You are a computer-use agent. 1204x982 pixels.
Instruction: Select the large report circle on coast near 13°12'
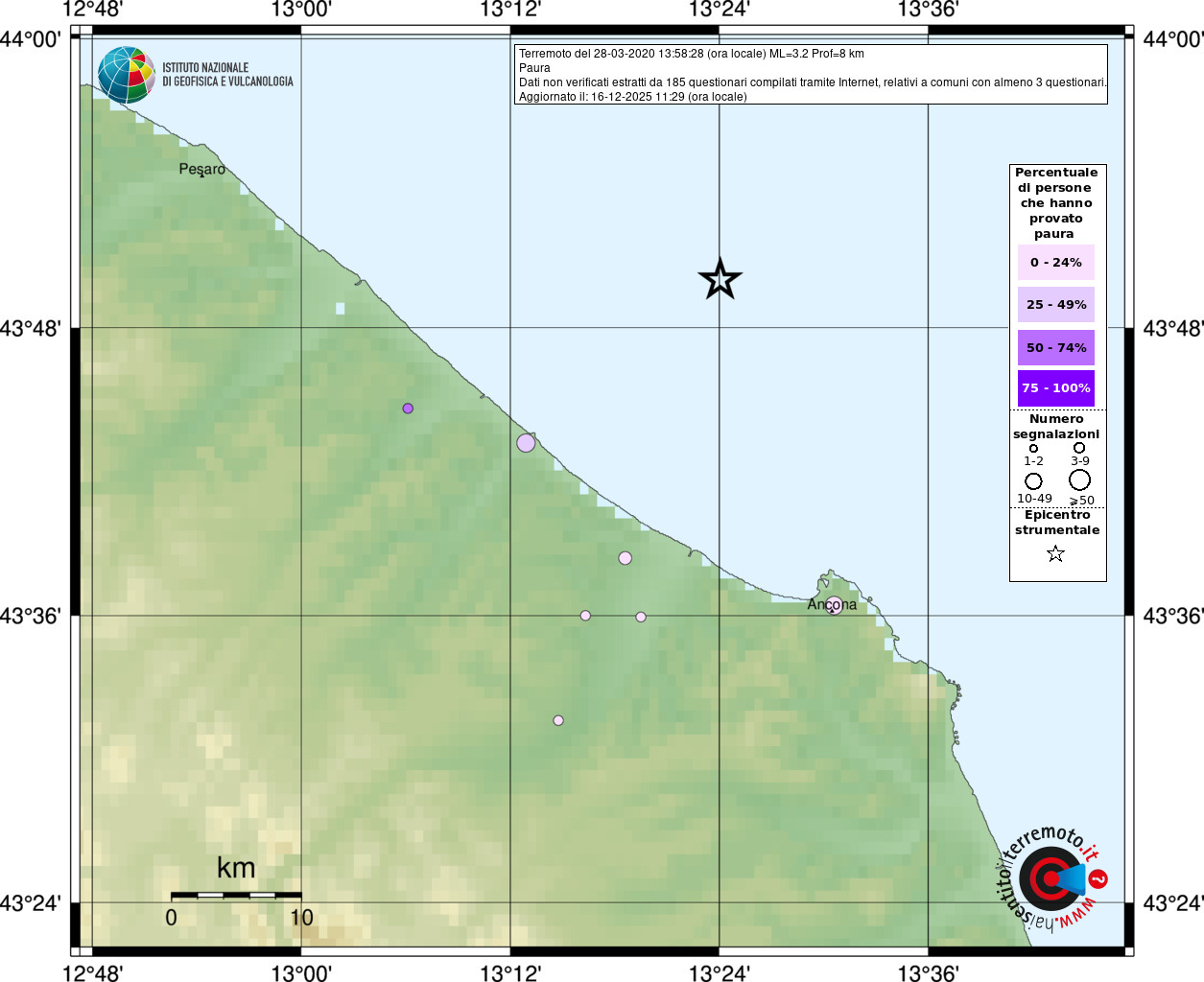point(526,443)
